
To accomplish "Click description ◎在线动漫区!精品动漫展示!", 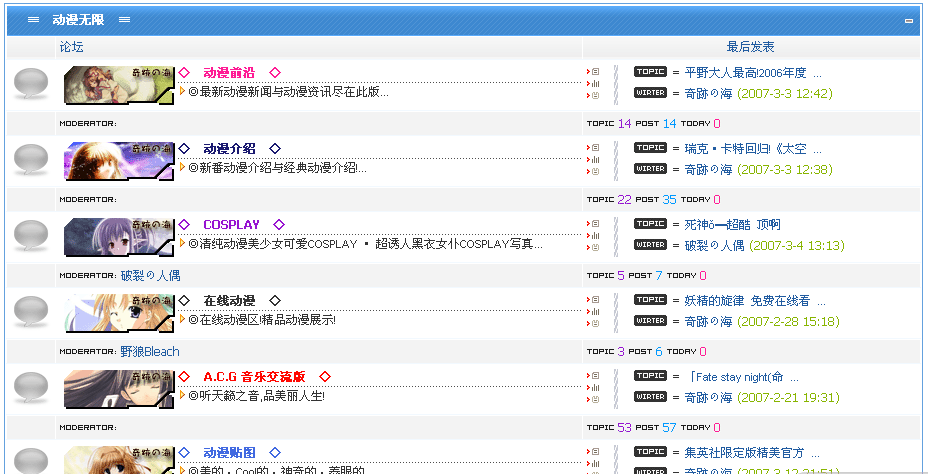I will coord(262,320).
